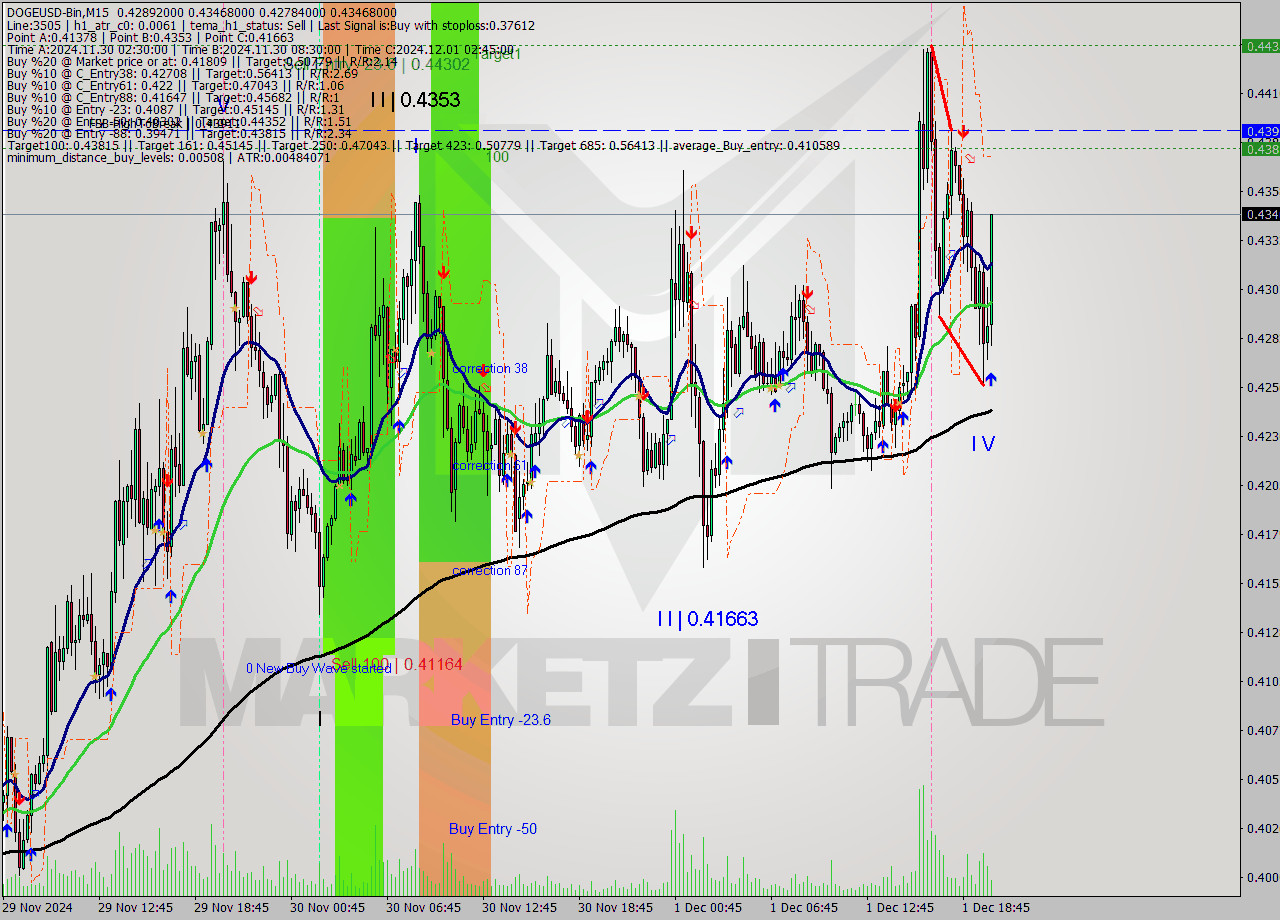Click the 'Buy %20 @ Market price' info line

[x=202, y=61]
